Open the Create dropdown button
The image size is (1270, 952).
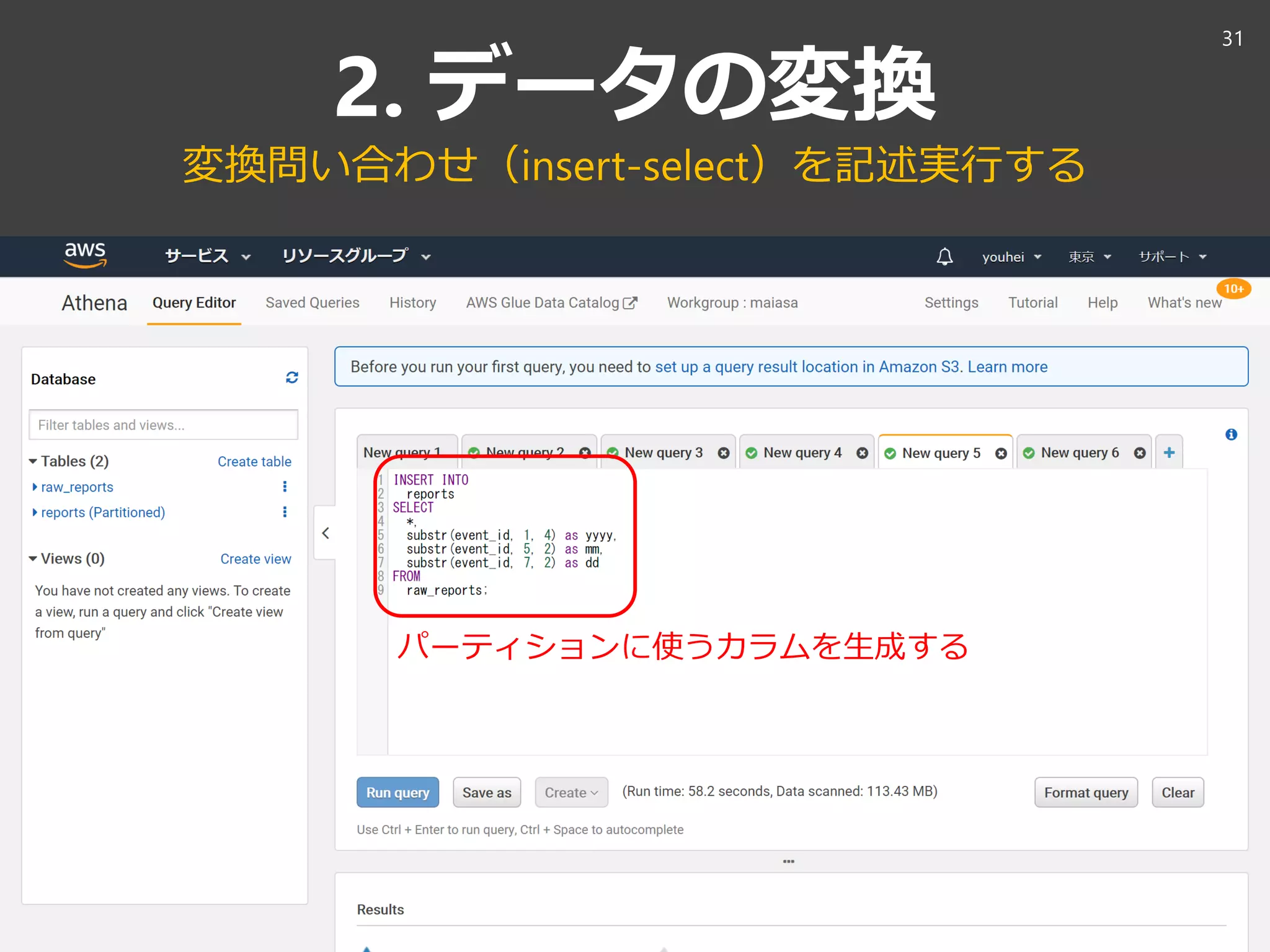571,792
